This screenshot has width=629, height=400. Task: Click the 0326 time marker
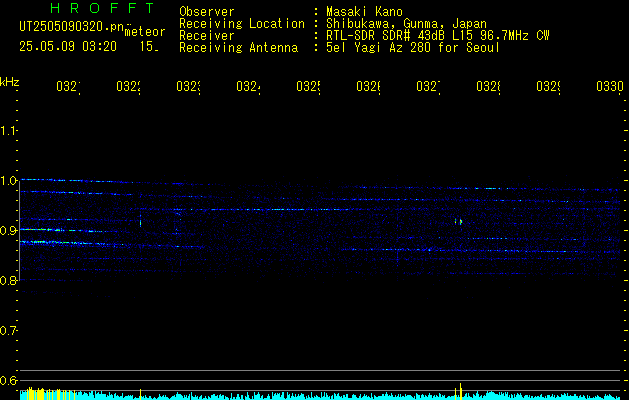tap(369, 87)
